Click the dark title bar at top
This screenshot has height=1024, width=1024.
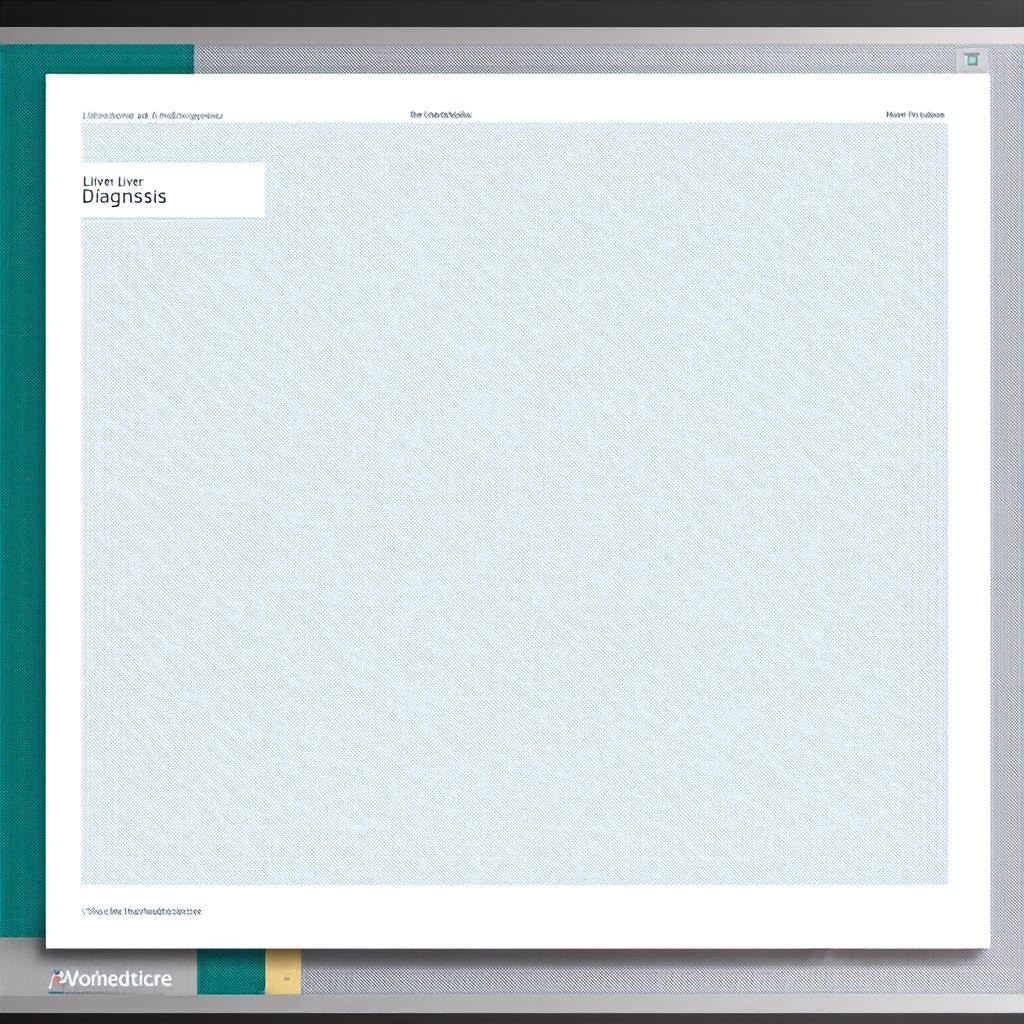[x=512, y=13]
